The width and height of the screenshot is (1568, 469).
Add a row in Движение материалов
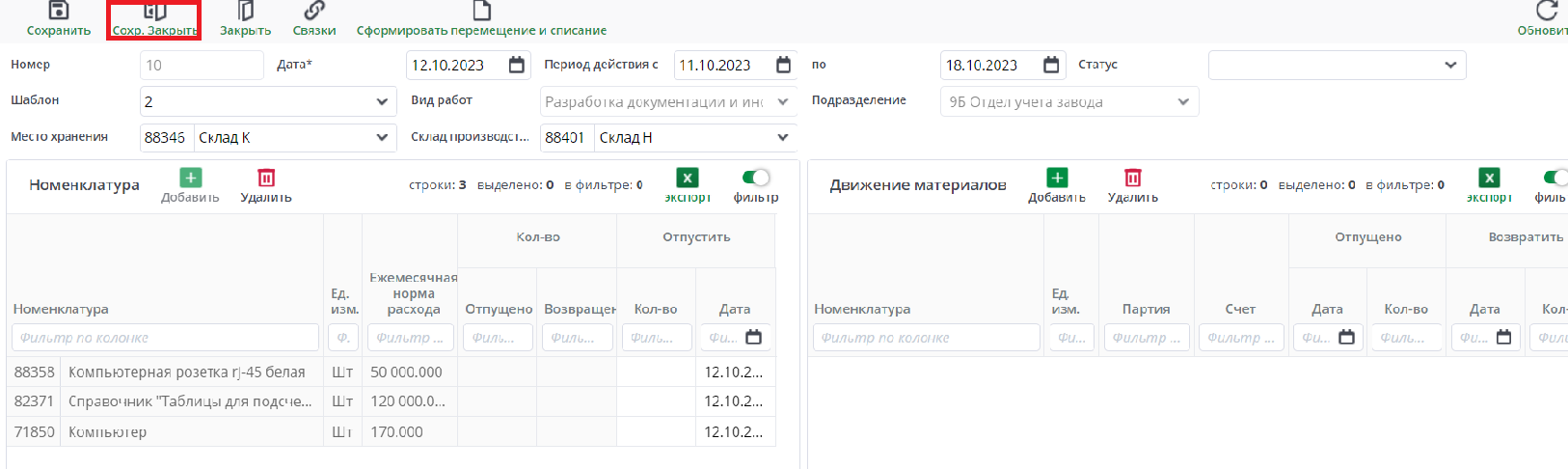tap(1057, 179)
